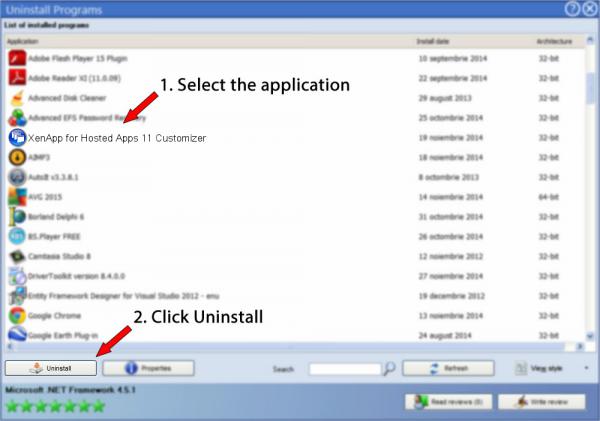This screenshot has width=600, height=421.
Task: Select the AVG 2015 row text
Action: [x=45, y=197]
